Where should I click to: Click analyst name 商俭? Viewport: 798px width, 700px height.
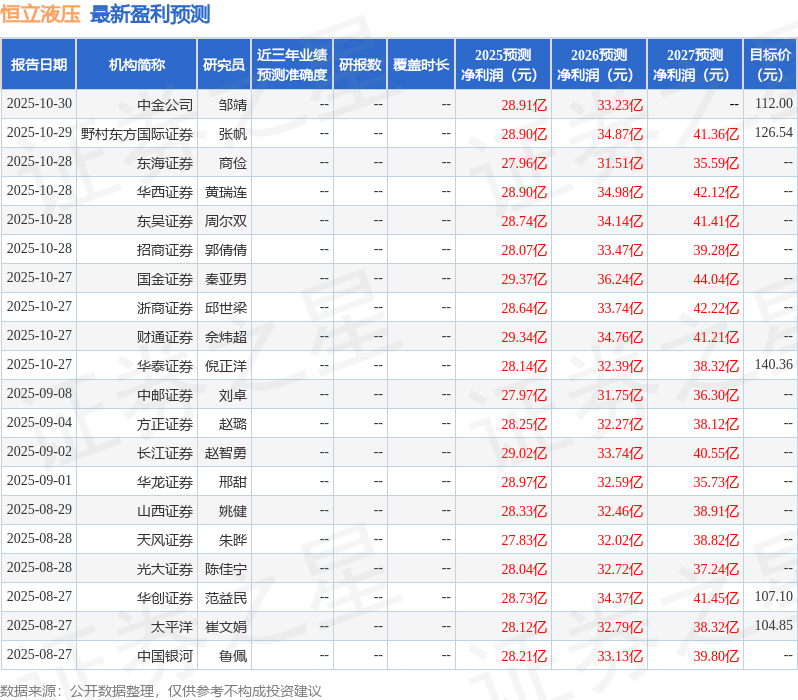pos(233,163)
